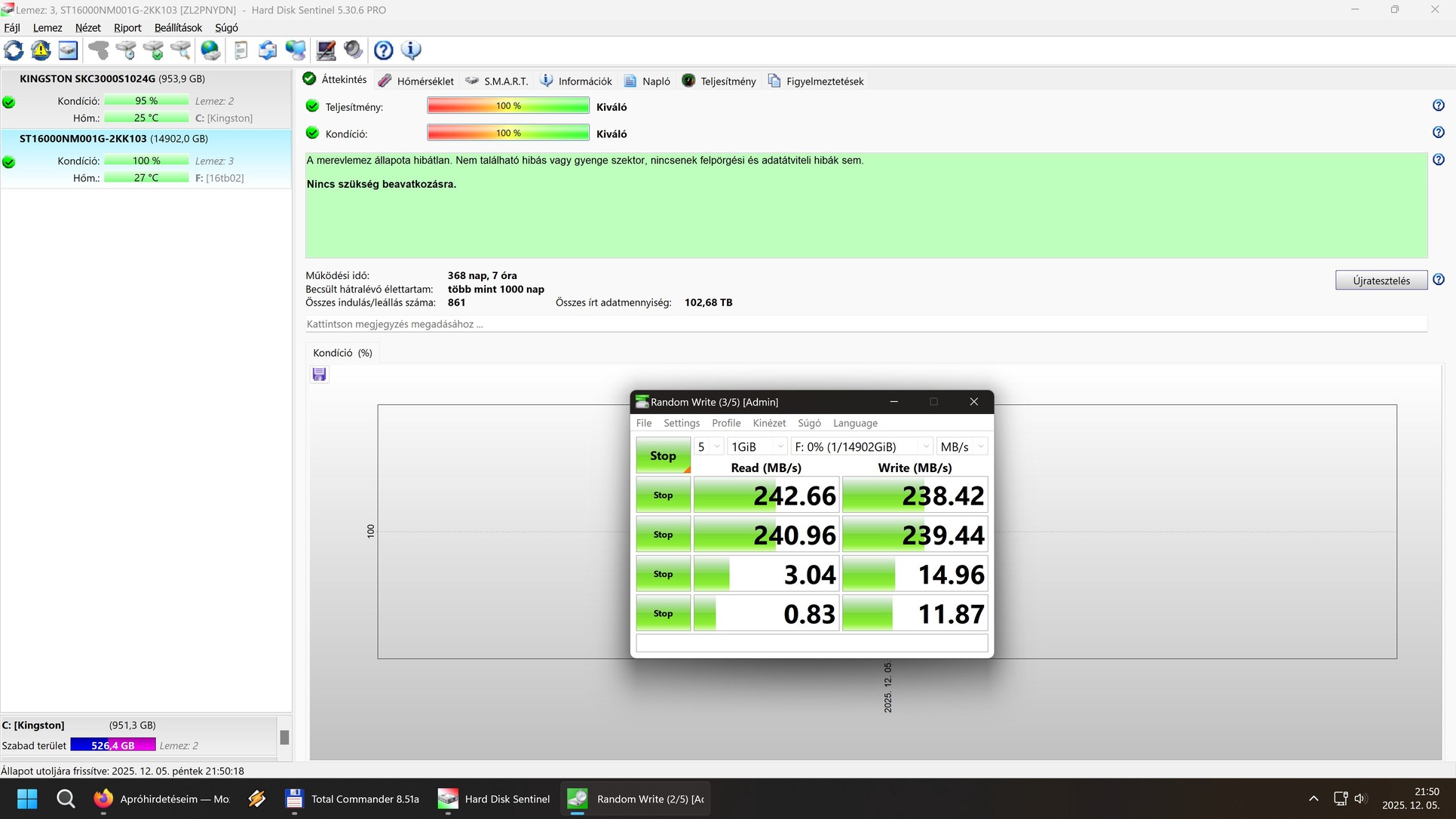Click the disk with green checkmark icon

click(x=153, y=51)
